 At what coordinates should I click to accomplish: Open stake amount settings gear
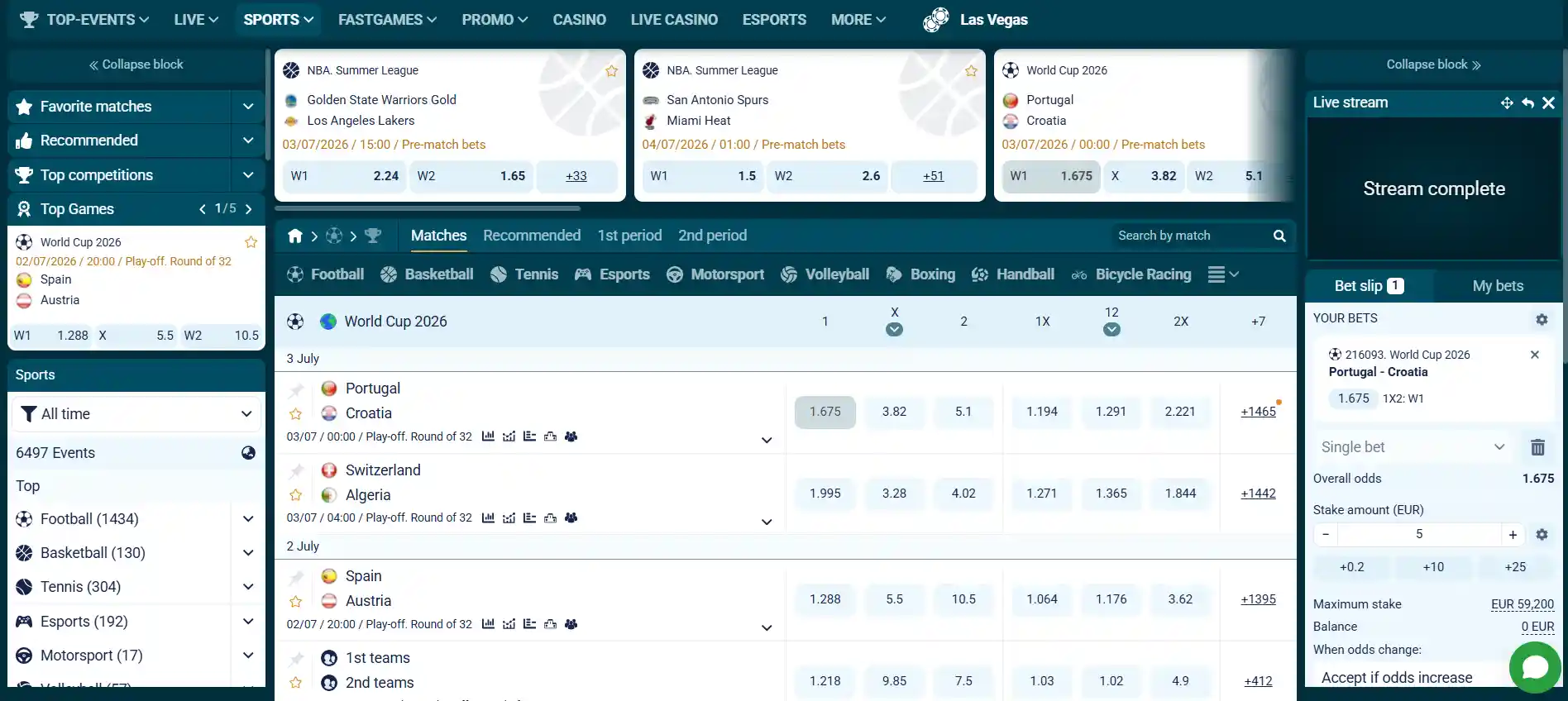click(1542, 535)
